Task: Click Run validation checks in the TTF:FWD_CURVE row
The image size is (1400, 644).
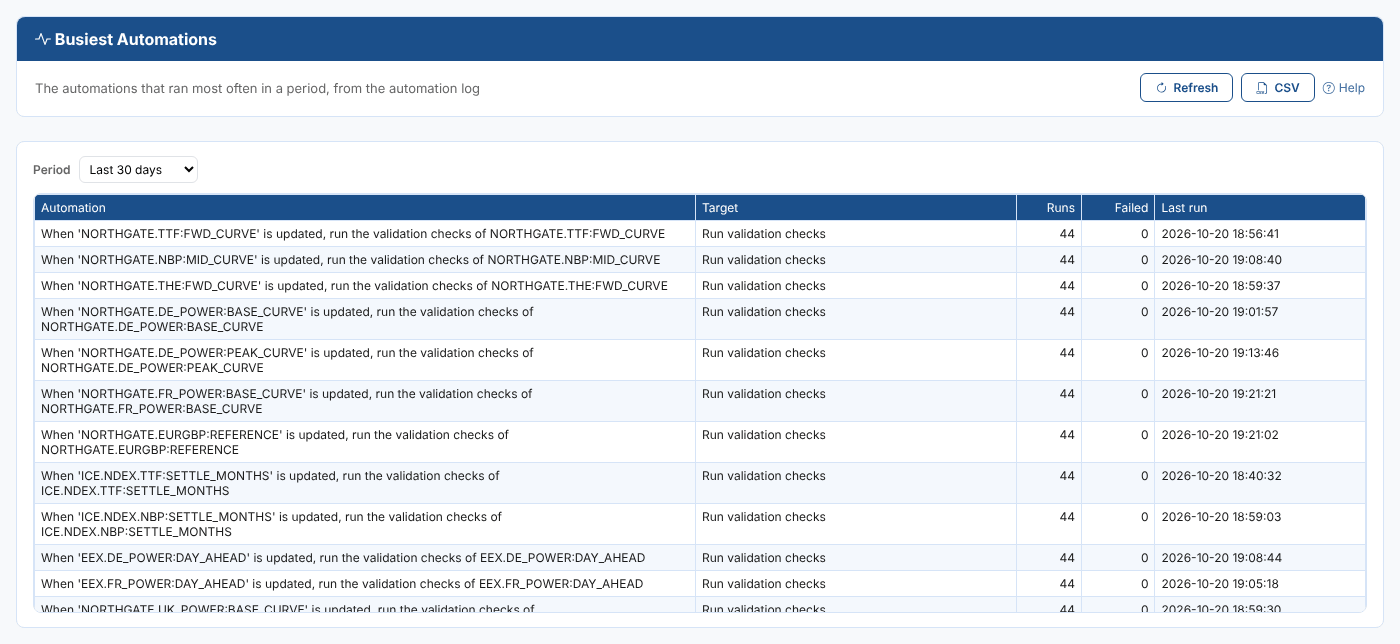Action: pyautogui.click(x=764, y=234)
